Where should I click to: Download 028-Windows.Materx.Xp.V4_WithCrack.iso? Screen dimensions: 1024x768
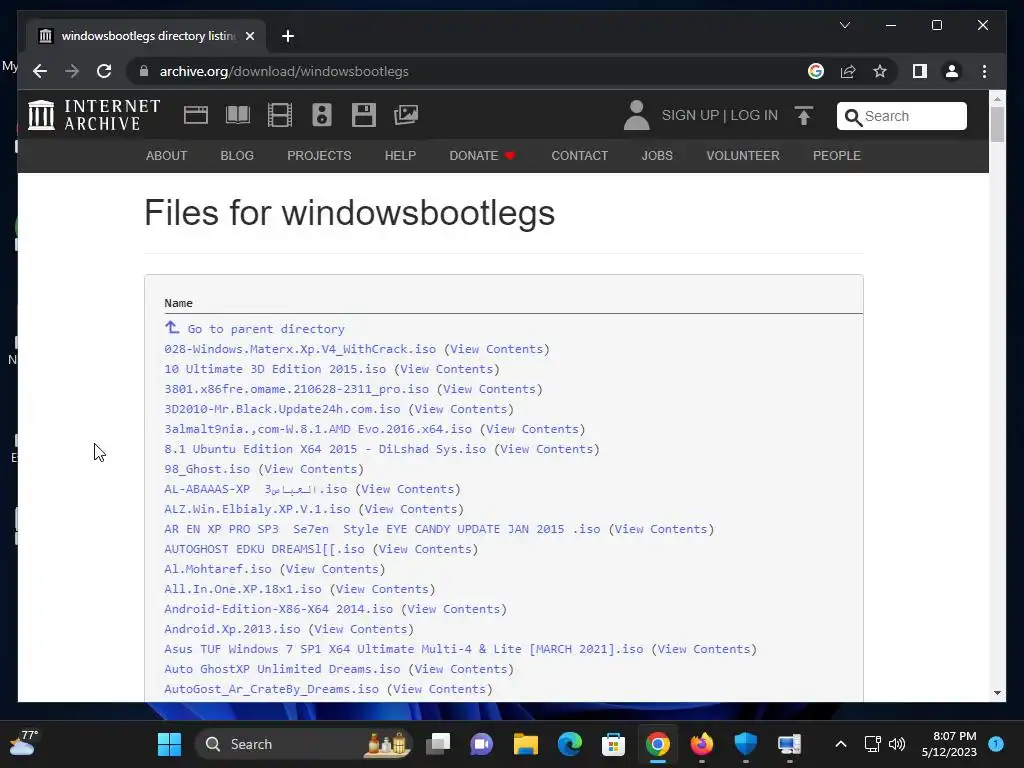[x=300, y=349]
